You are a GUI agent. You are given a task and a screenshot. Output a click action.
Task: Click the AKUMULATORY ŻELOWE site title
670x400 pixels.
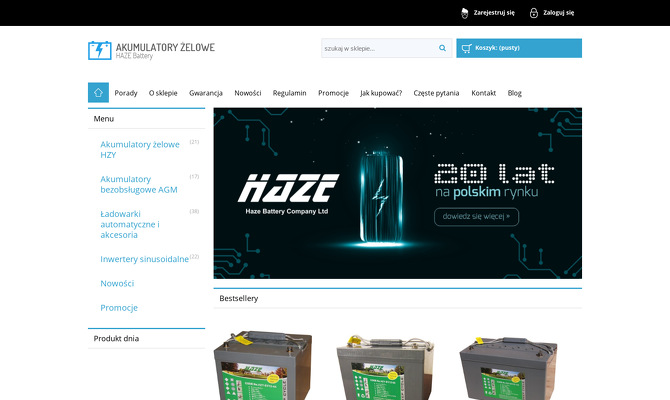point(165,47)
